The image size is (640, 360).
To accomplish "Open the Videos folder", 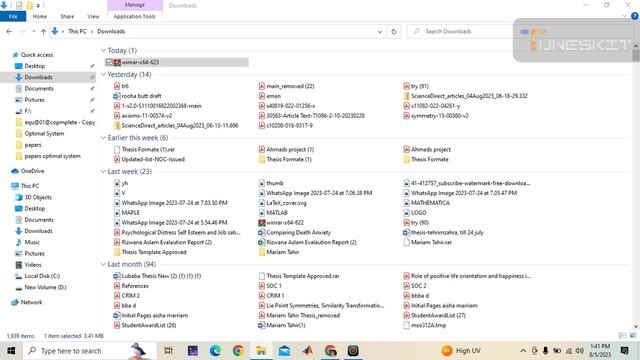I will tap(33, 265).
